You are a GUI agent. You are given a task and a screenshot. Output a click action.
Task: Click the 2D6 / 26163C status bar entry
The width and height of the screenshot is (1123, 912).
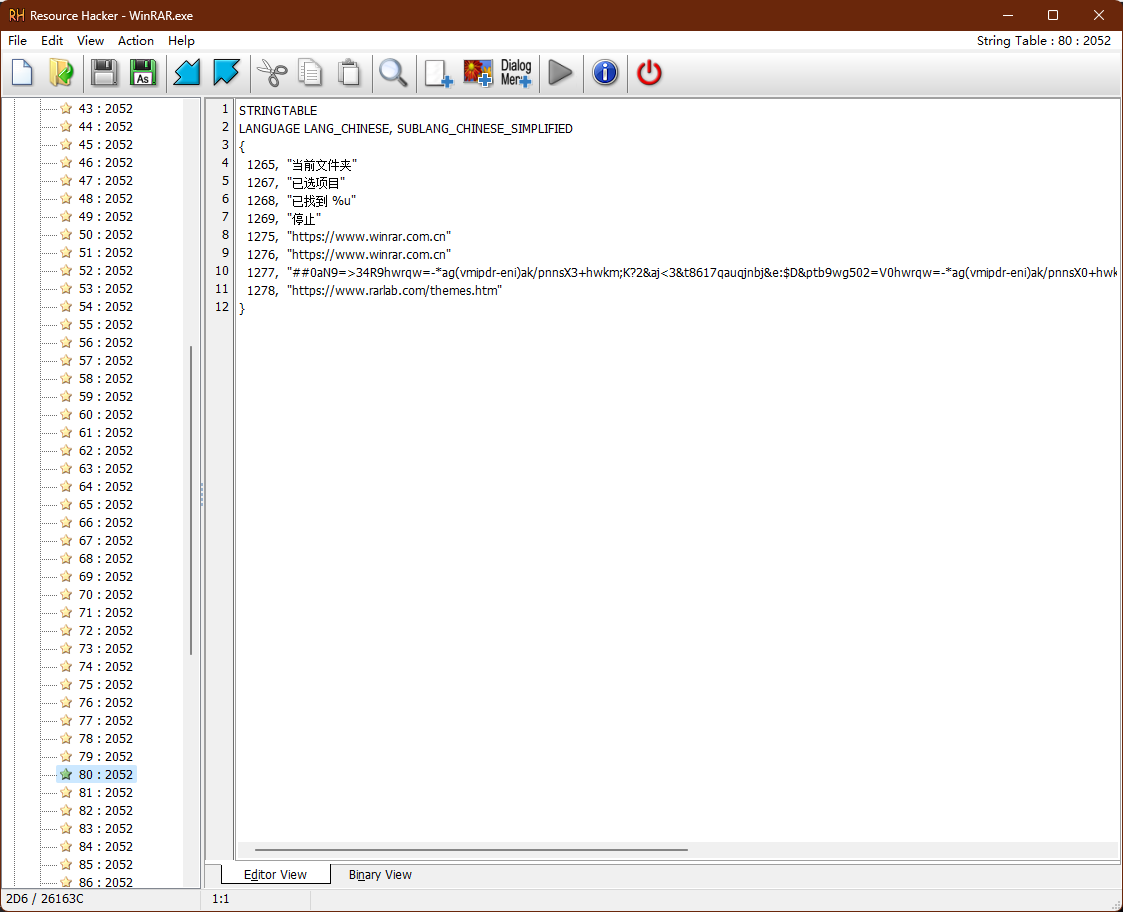click(45, 898)
